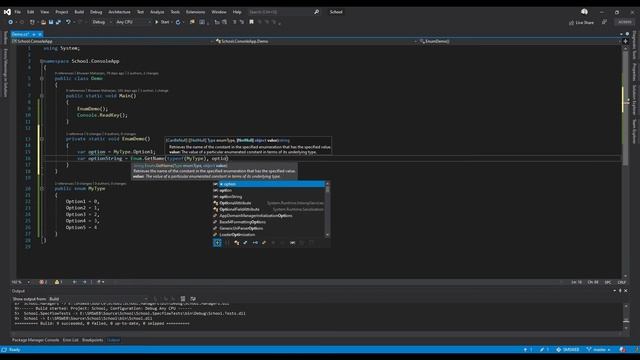Open the Build menu

79,12
